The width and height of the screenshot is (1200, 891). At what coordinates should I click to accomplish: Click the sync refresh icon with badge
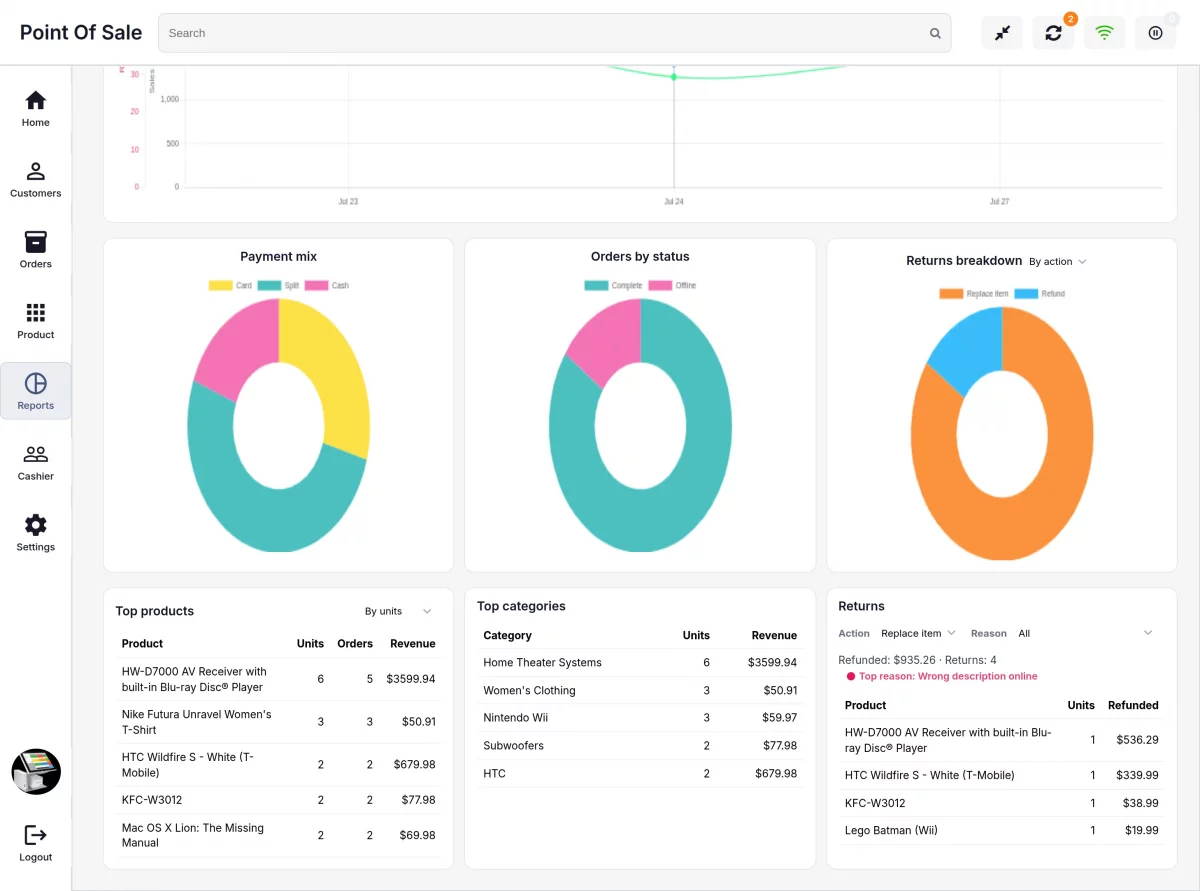point(1053,33)
